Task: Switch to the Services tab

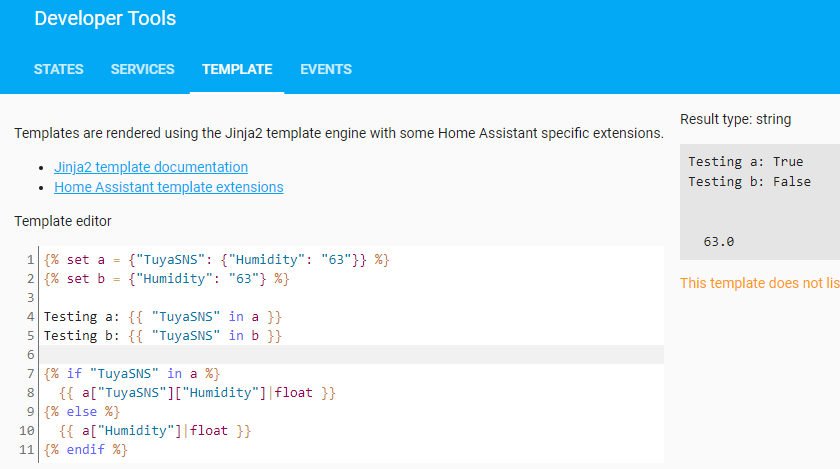Action: pyautogui.click(x=143, y=69)
